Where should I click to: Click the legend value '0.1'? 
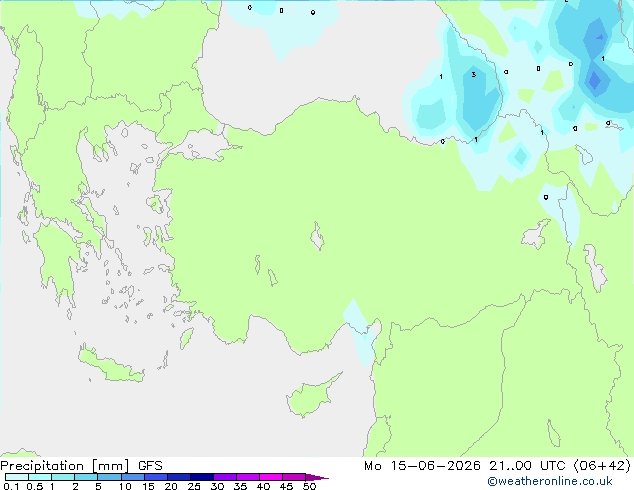click(11, 486)
